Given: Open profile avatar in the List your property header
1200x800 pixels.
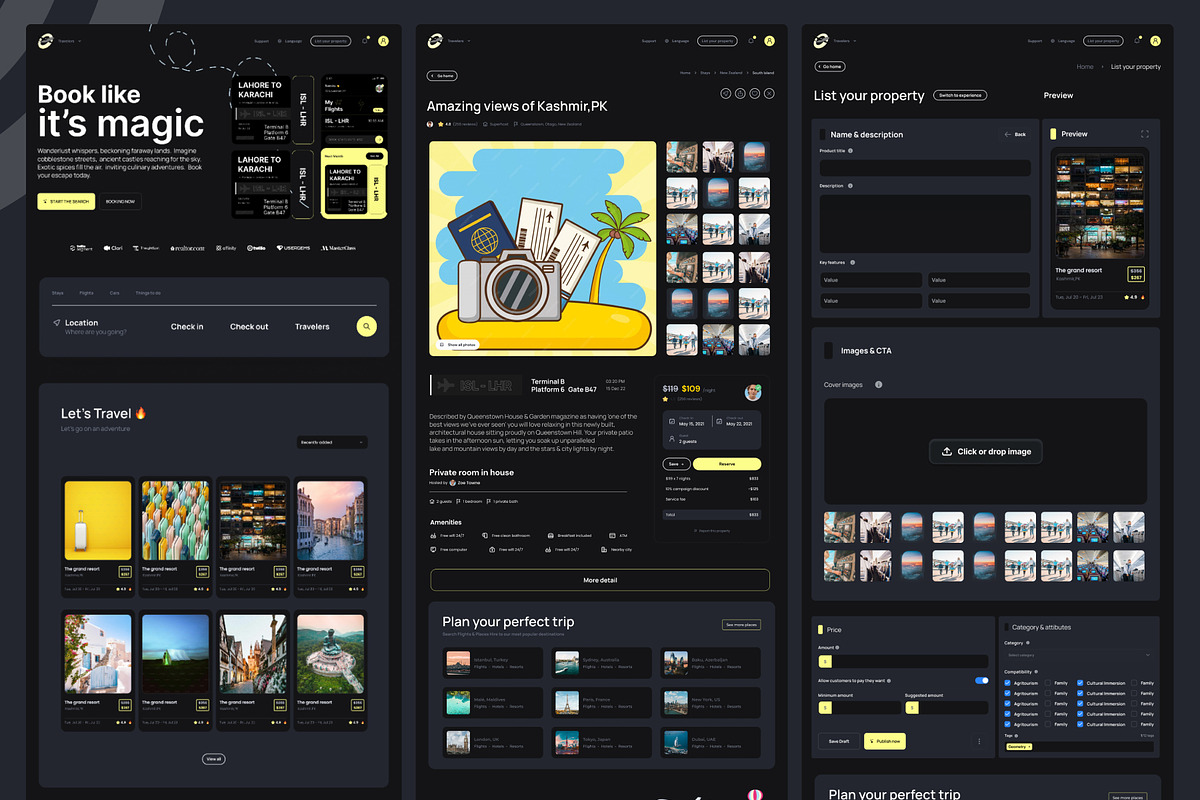Looking at the screenshot, I should pos(1155,41).
